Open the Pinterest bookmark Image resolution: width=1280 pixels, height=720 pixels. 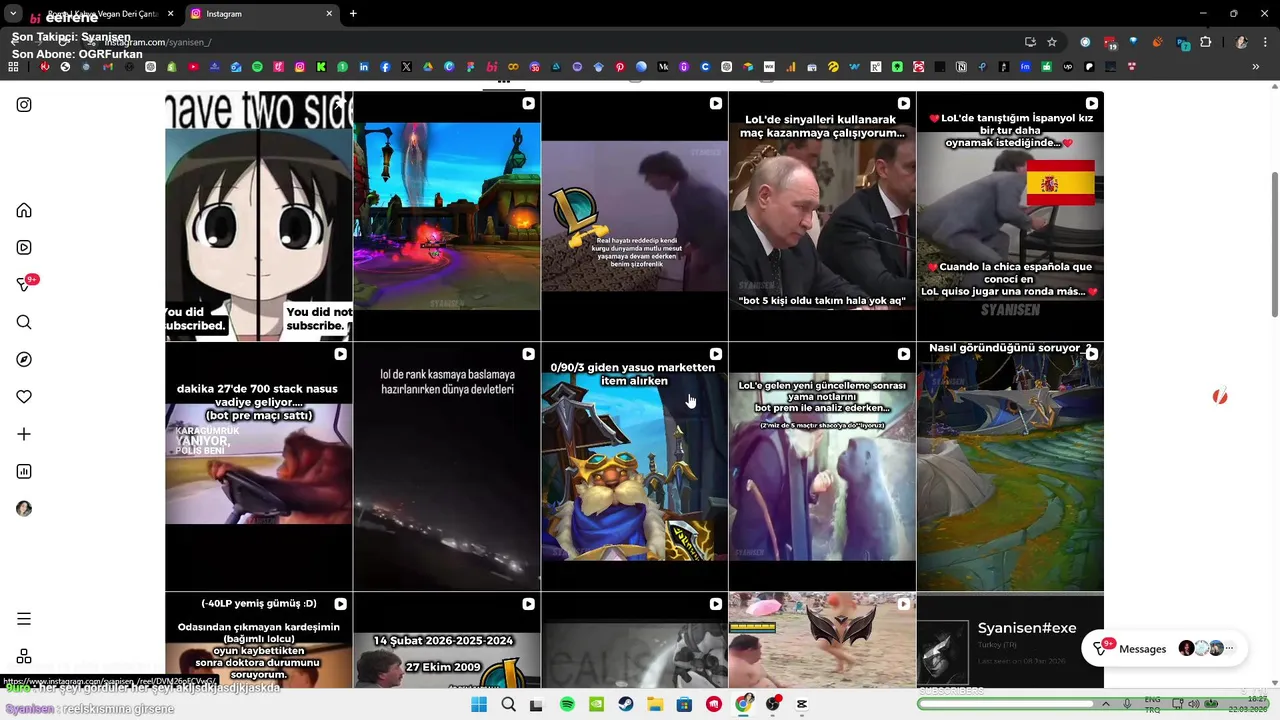coord(620,67)
